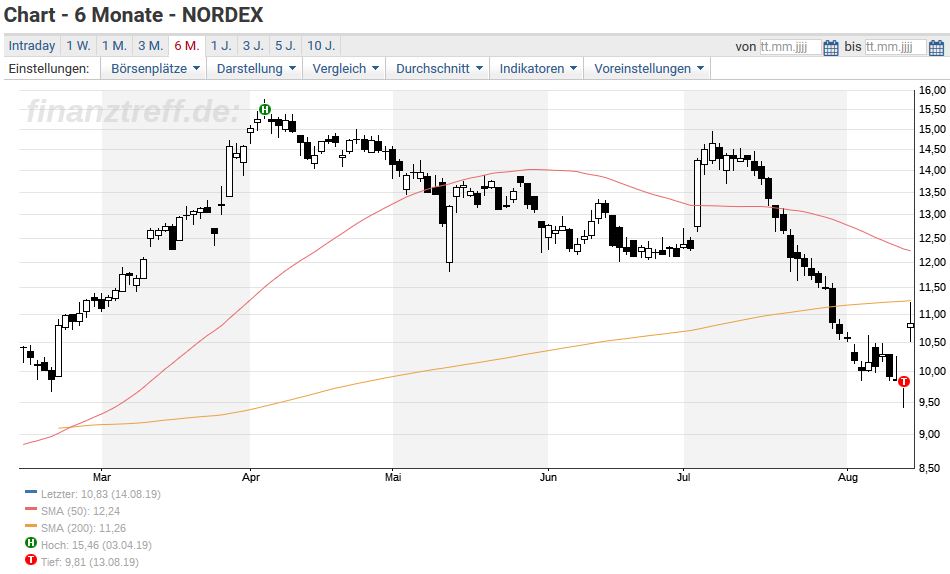
Task: Expand the Durchschnitt dropdown
Action: [439, 68]
